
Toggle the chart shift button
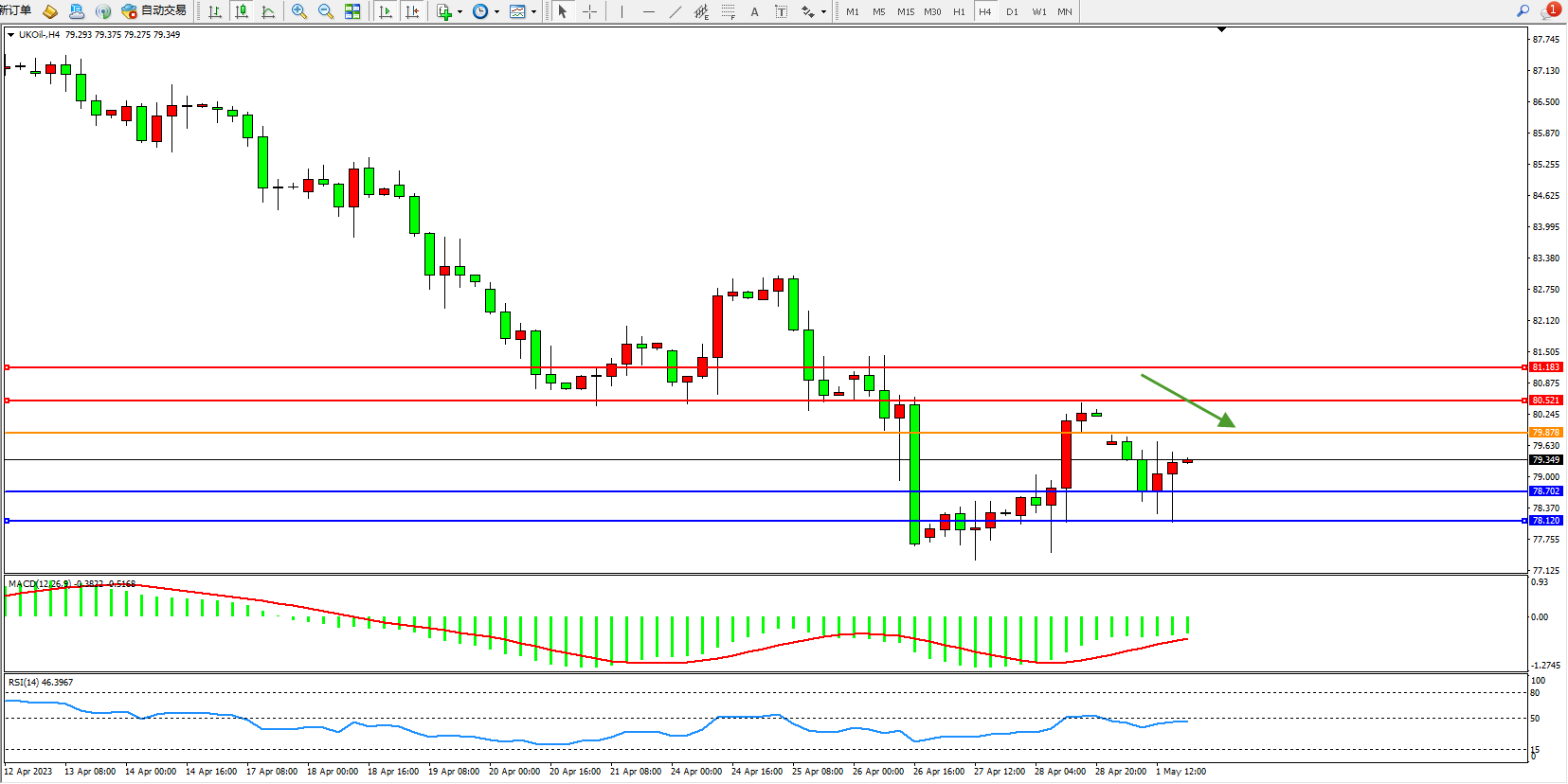click(x=412, y=11)
